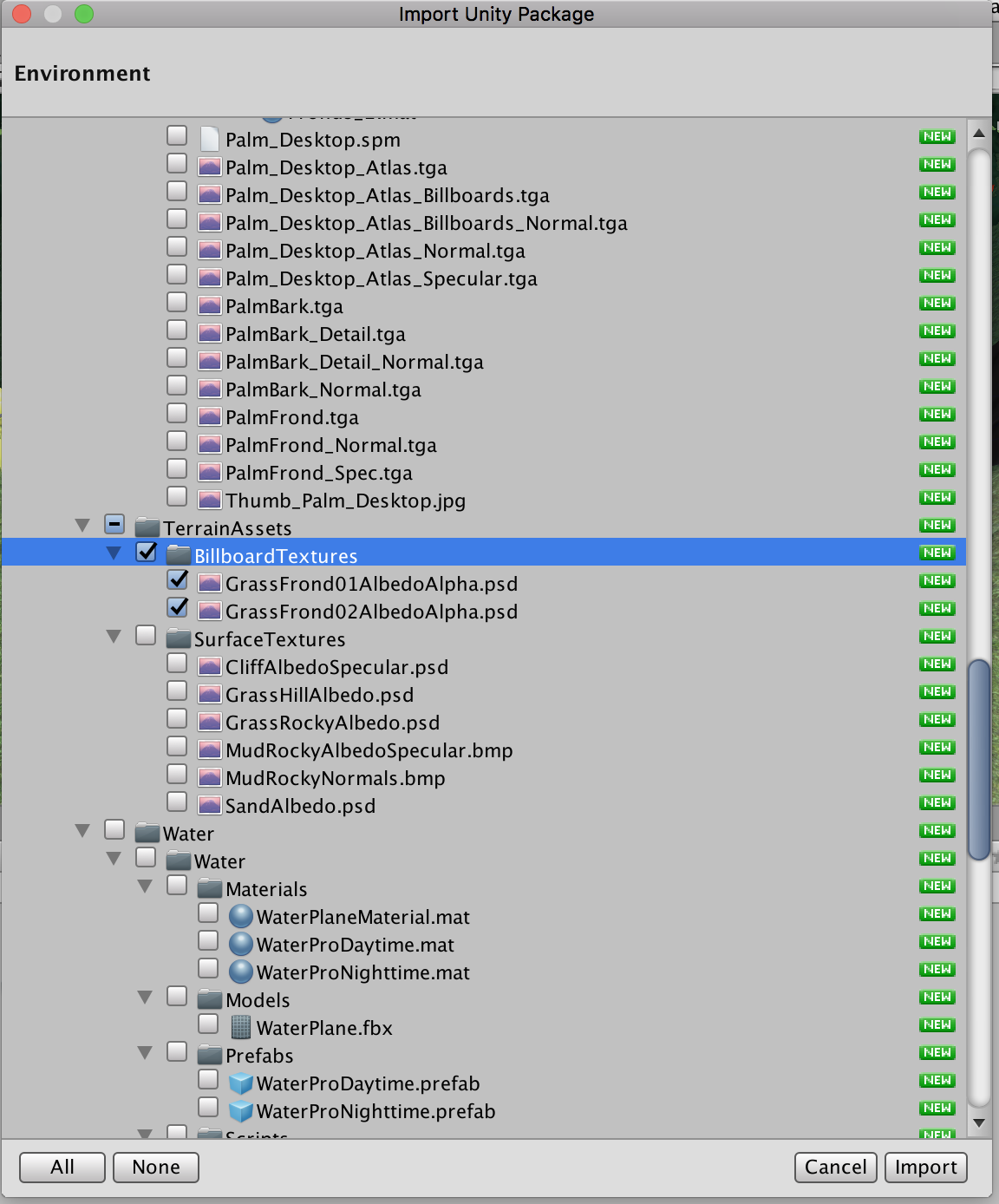Click the SurfaceTextures folder icon
This screenshot has height=1204, width=999.
tap(179, 638)
